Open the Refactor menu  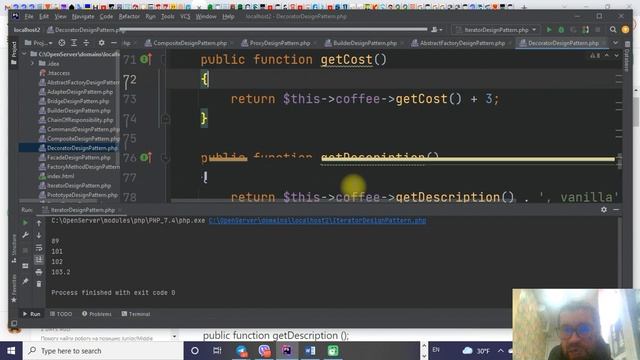point(129,17)
